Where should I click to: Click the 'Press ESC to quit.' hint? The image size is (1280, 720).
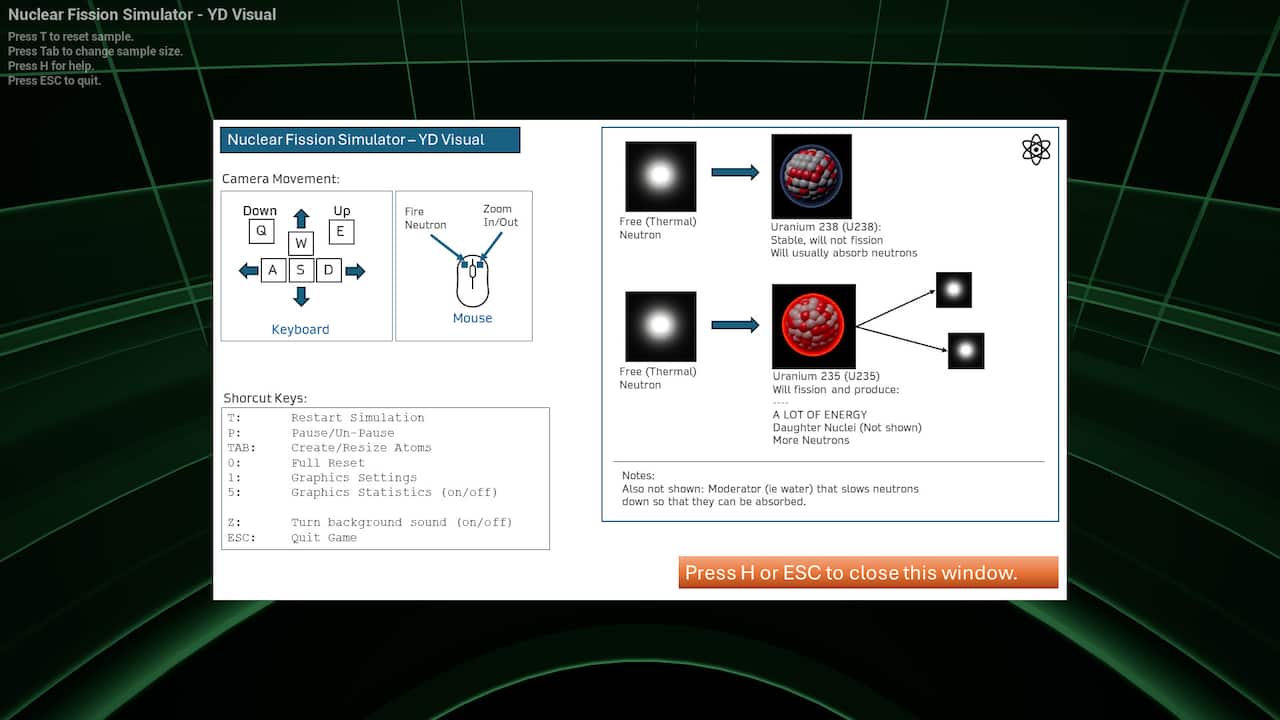[55, 81]
